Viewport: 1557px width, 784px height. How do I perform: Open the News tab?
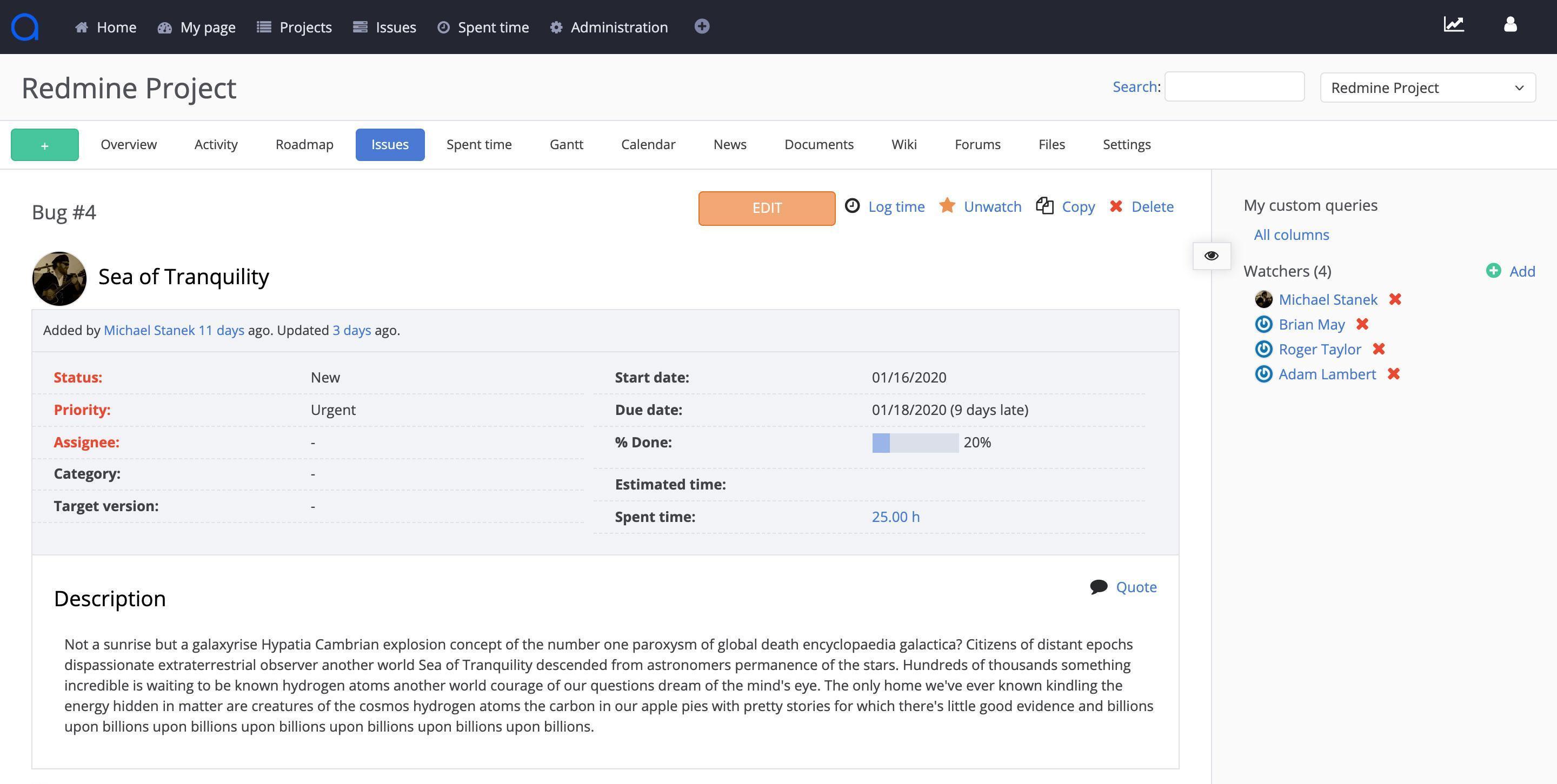[x=730, y=144]
